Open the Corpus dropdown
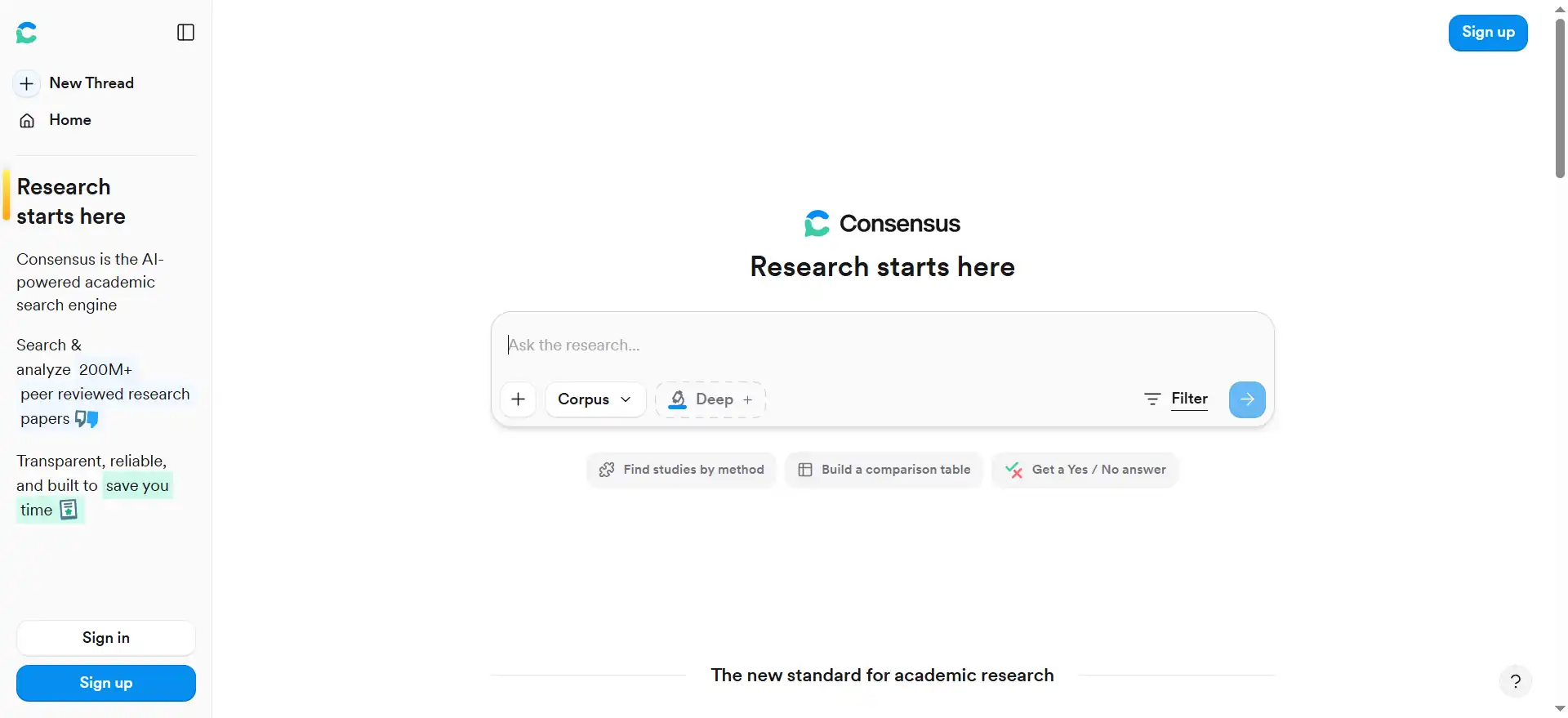This screenshot has width=1568, height=718. pyautogui.click(x=595, y=399)
